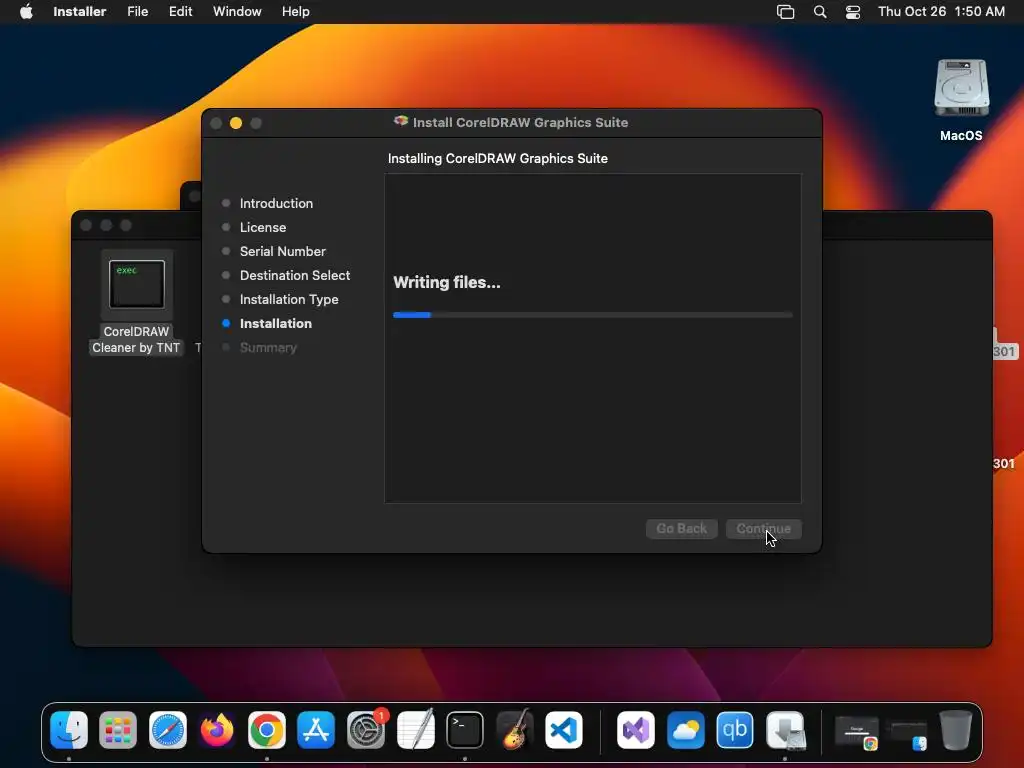Screen dimensions: 1024x768
Task: Open minimized Finder window in Dock
Action: point(906,734)
